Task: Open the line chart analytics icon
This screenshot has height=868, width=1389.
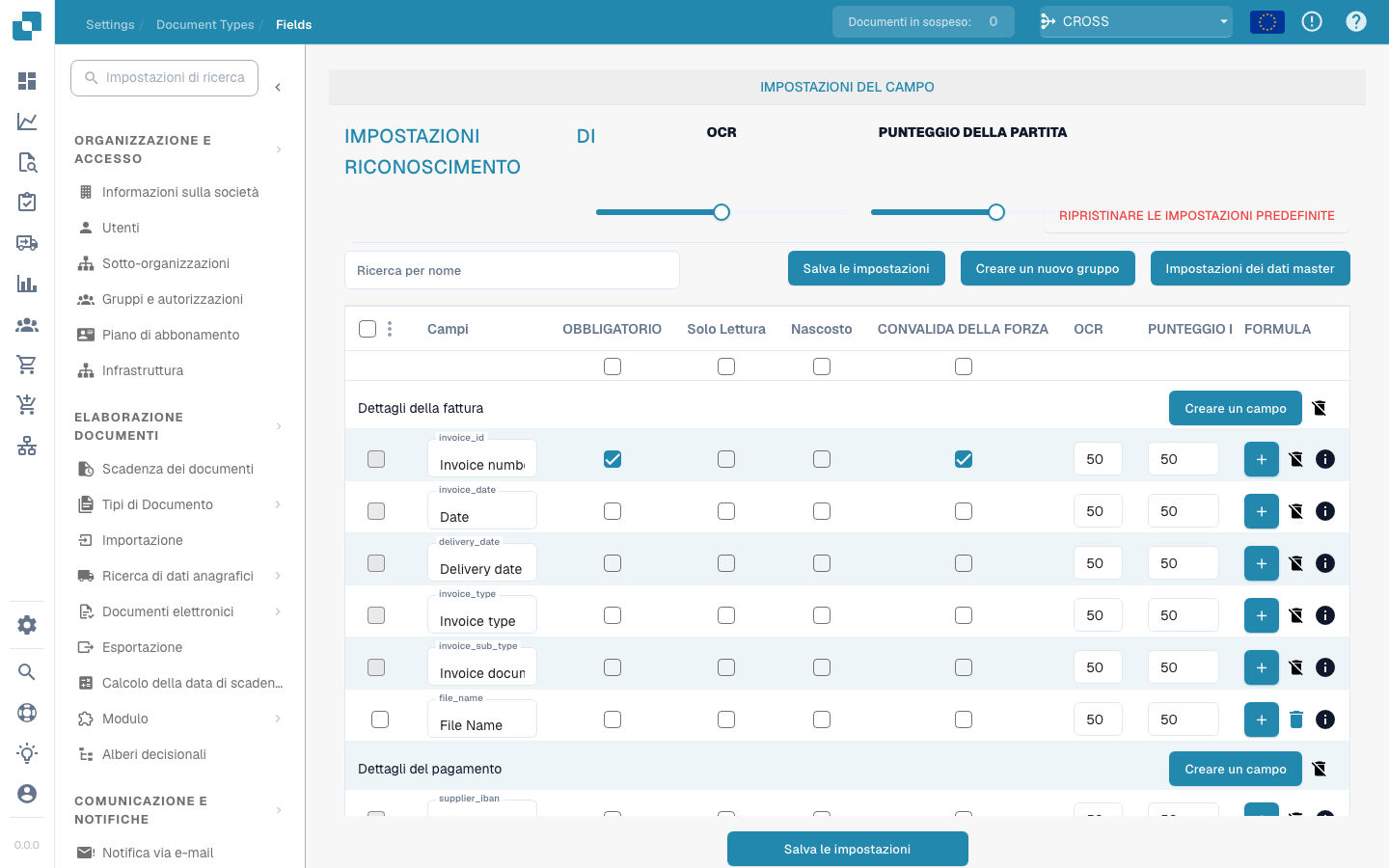Action: tap(27, 122)
